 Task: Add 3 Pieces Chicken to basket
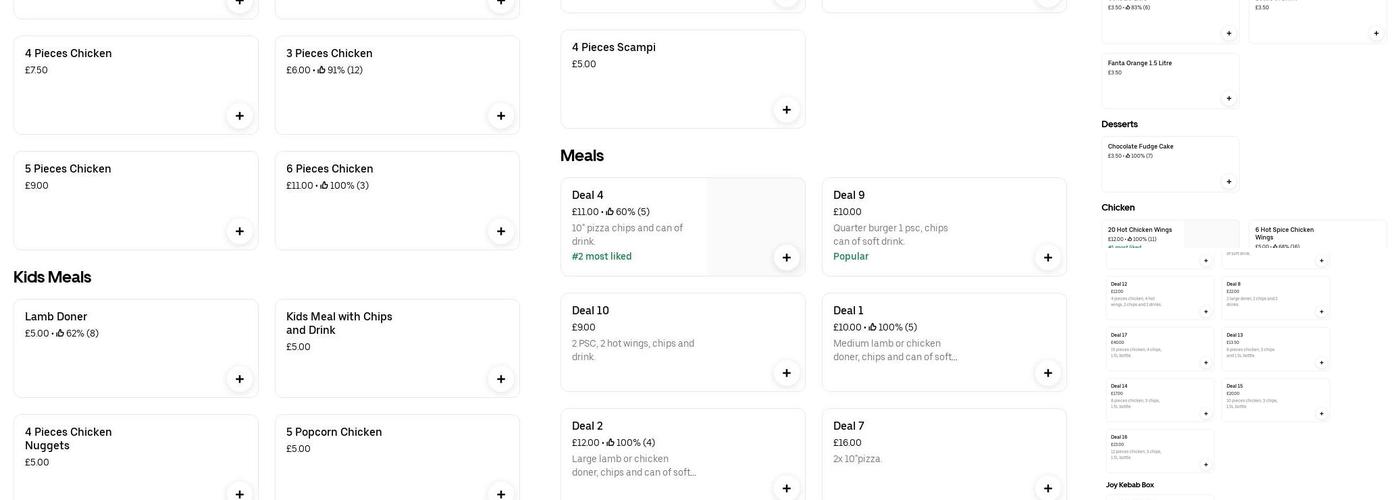point(501,116)
